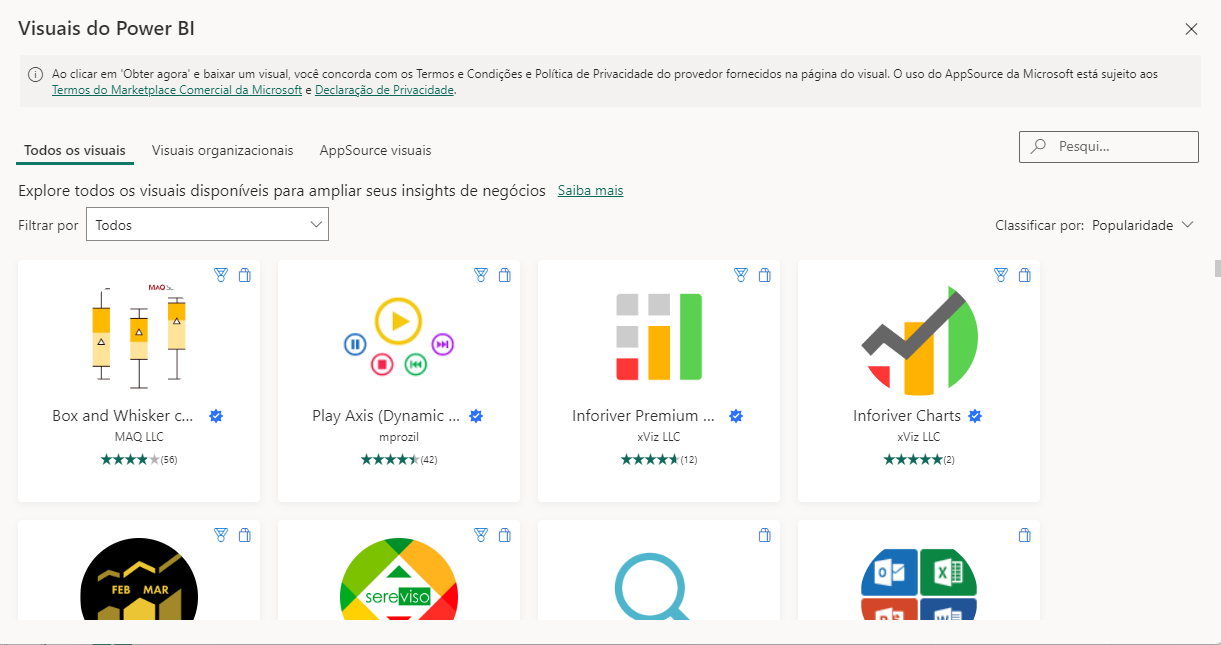1221x645 pixels.
Task: Open Termos do Marketplace Comercial da Microsoft link
Action: coord(177,90)
